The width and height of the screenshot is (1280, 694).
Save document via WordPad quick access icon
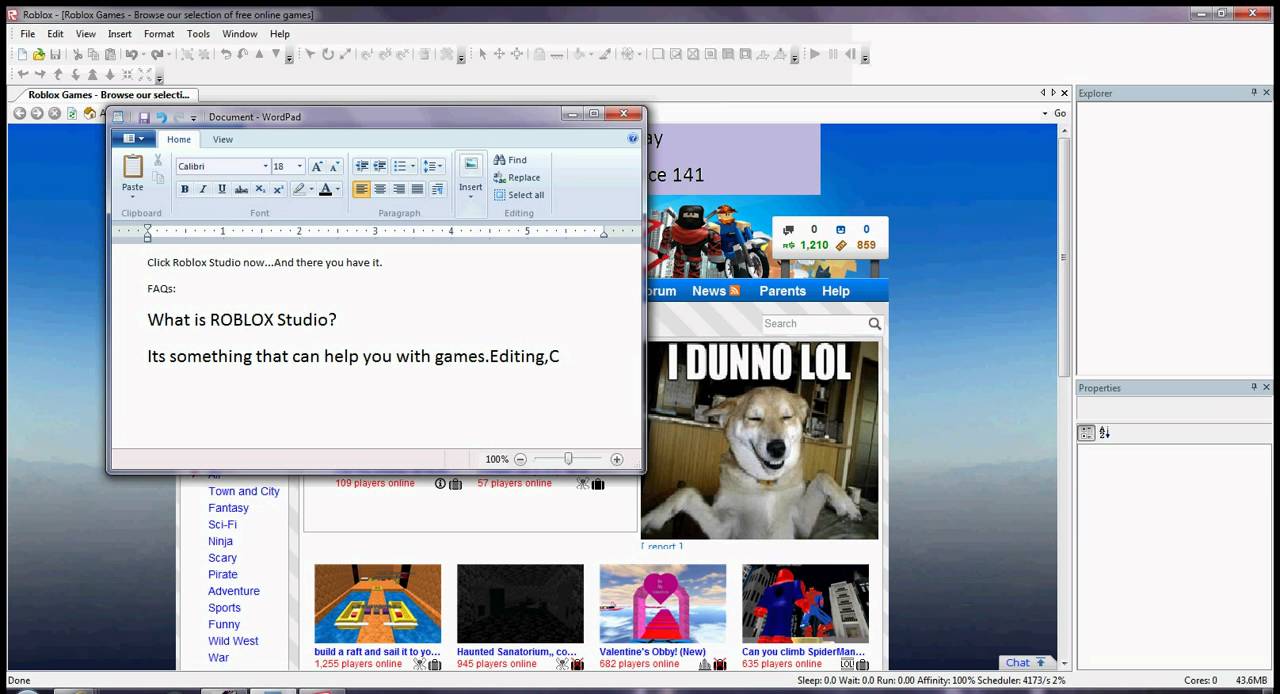[144, 117]
